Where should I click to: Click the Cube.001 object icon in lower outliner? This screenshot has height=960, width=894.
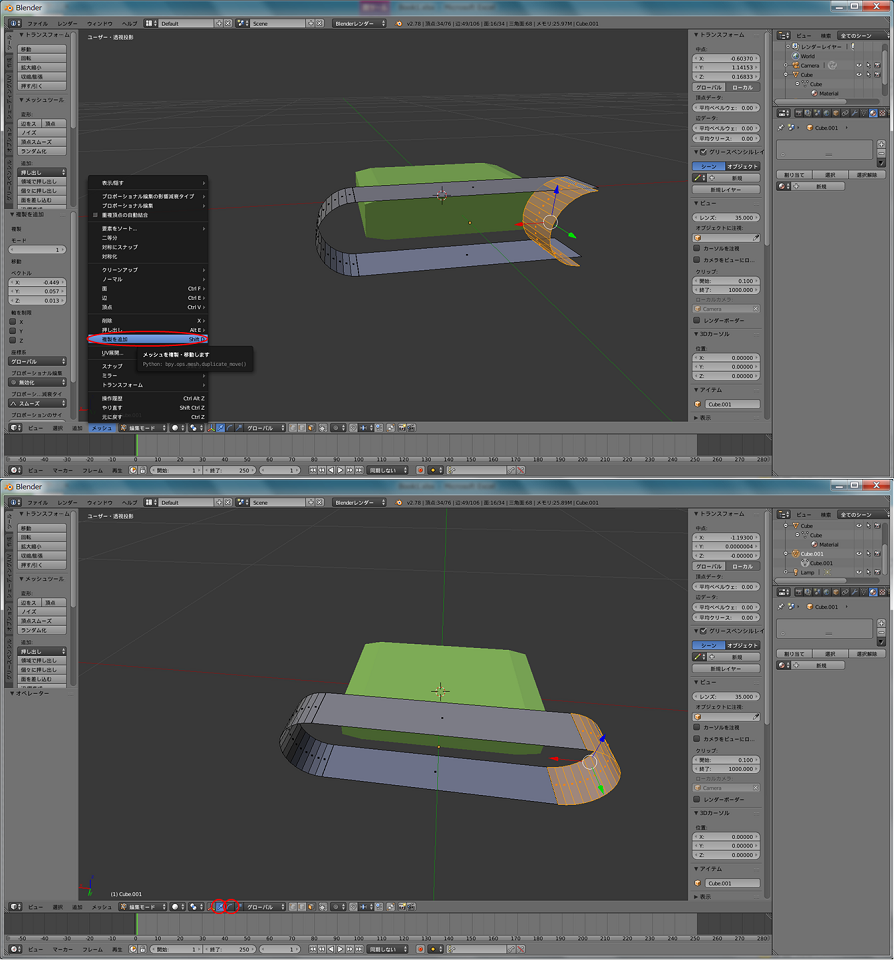point(795,553)
